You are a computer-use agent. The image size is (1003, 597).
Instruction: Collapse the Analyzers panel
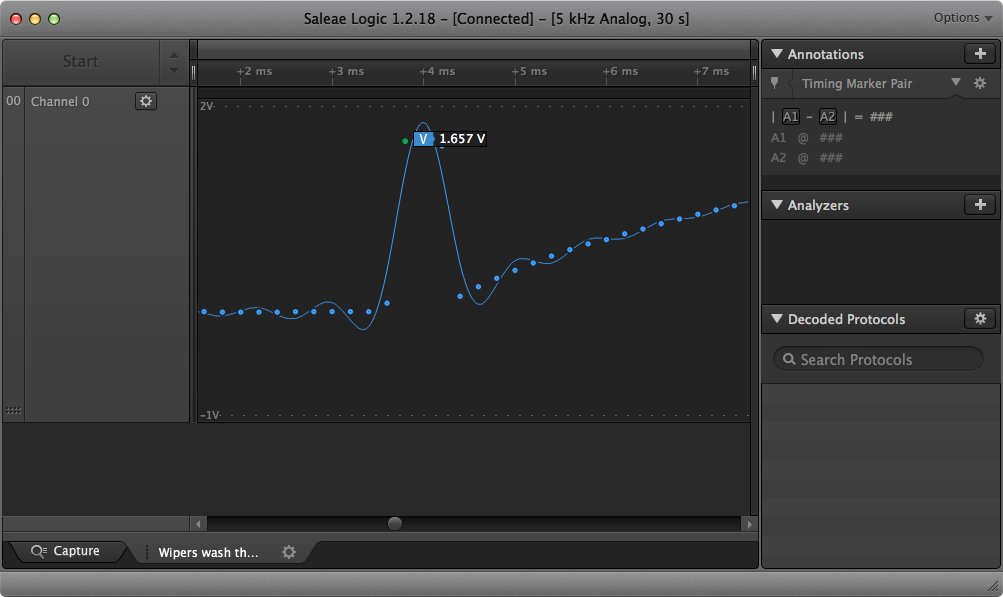tap(777, 205)
